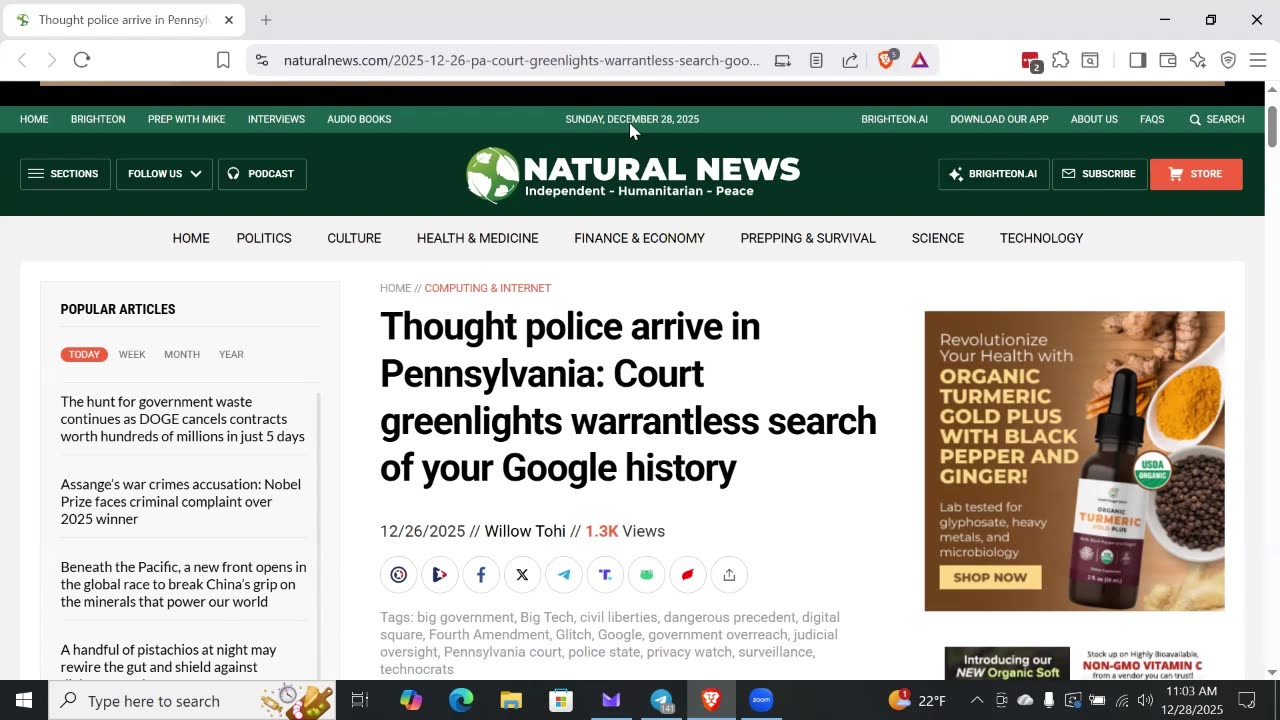Click Shop Now on turmeric ad
This screenshot has width=1280, height=720.
[x=990, y=577]
